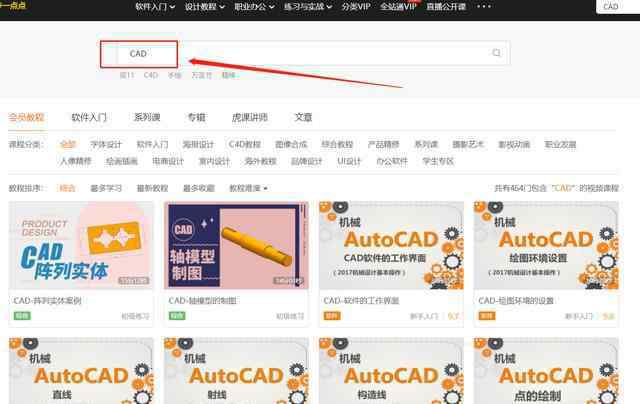Image resolution: width=640 pixels, height=404 pixels.
Task: Expand the 设计教程 navigation dropdown
Action: click(204, 7)
